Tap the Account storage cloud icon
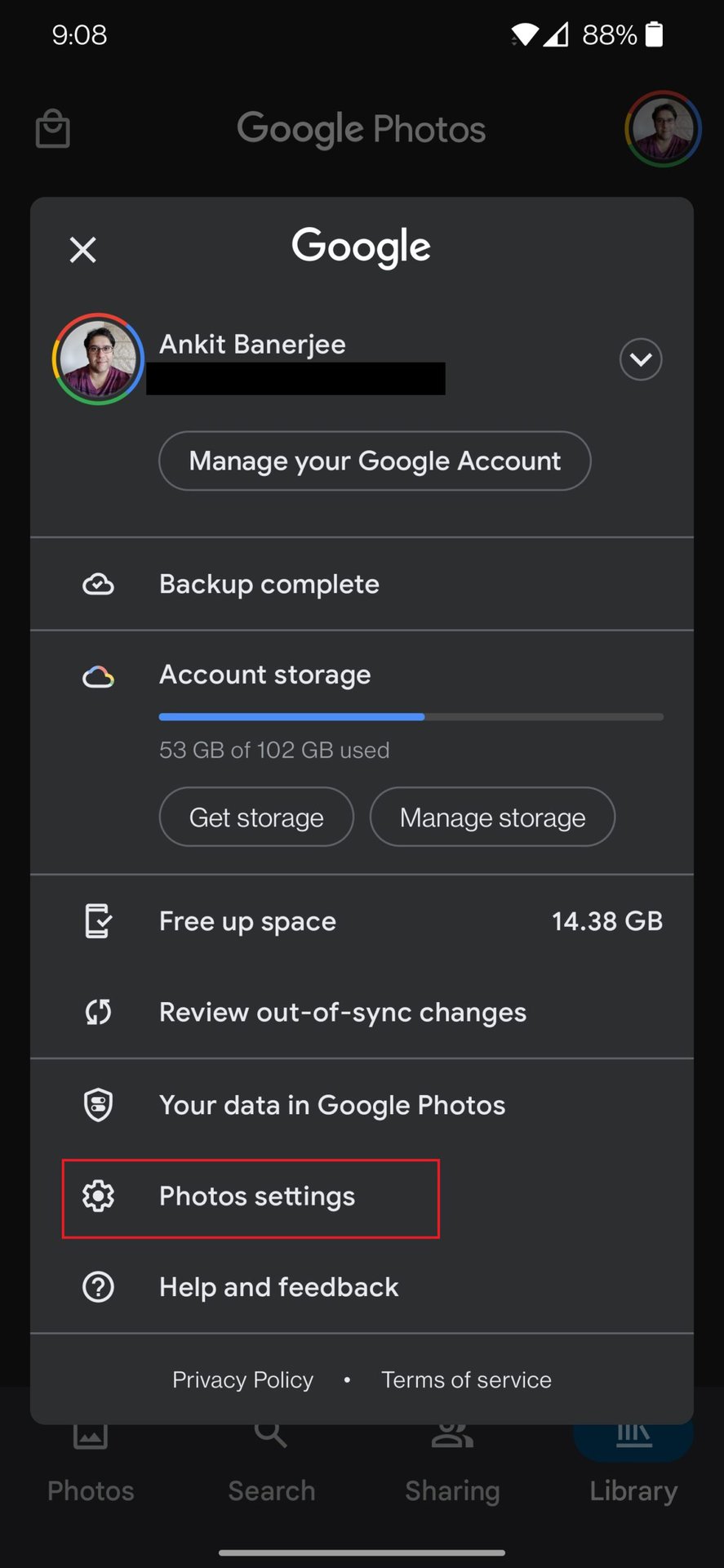 [x=98, y=676]
